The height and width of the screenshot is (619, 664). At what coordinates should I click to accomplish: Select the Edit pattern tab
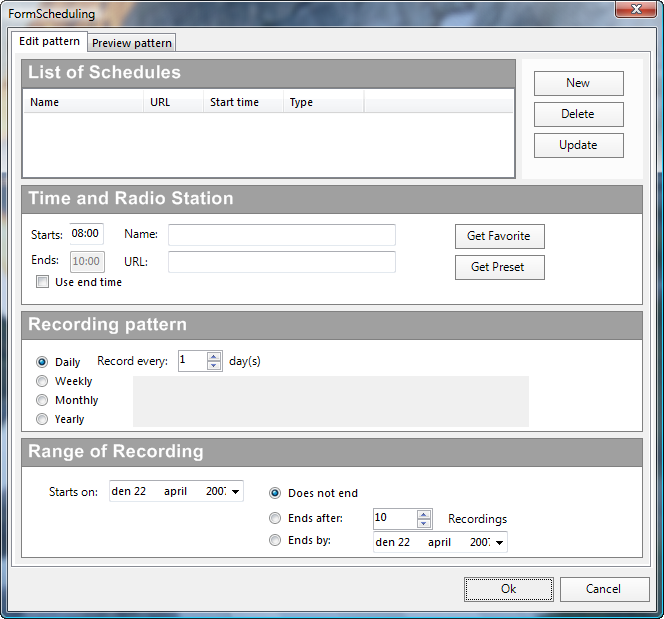[49, 41]
